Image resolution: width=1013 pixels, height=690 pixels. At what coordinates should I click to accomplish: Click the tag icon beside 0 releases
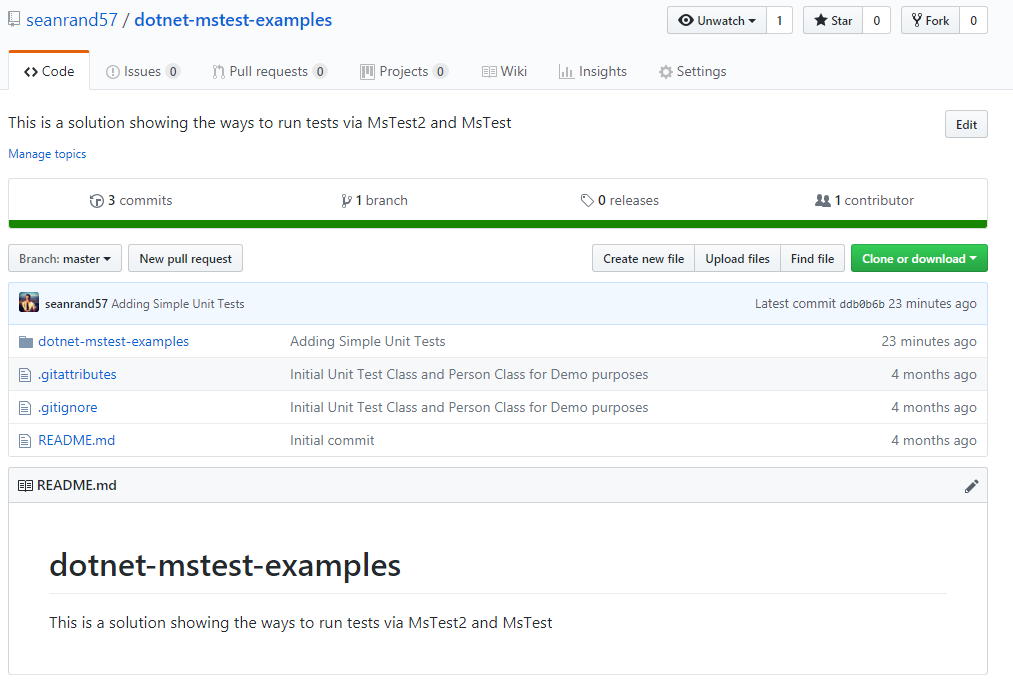[x=587, y=201]
